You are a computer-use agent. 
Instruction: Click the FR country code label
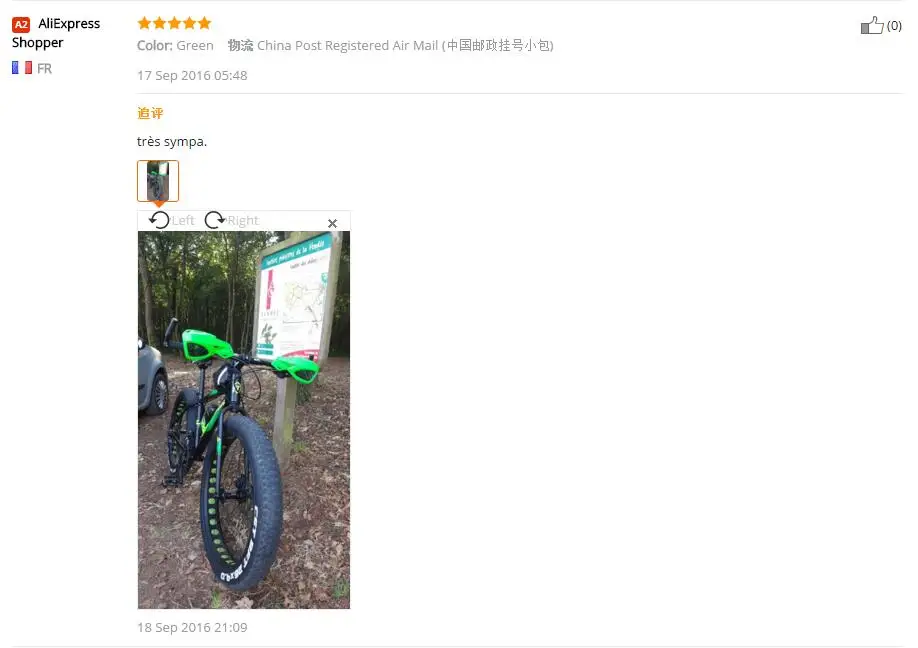tap(44, 68)
